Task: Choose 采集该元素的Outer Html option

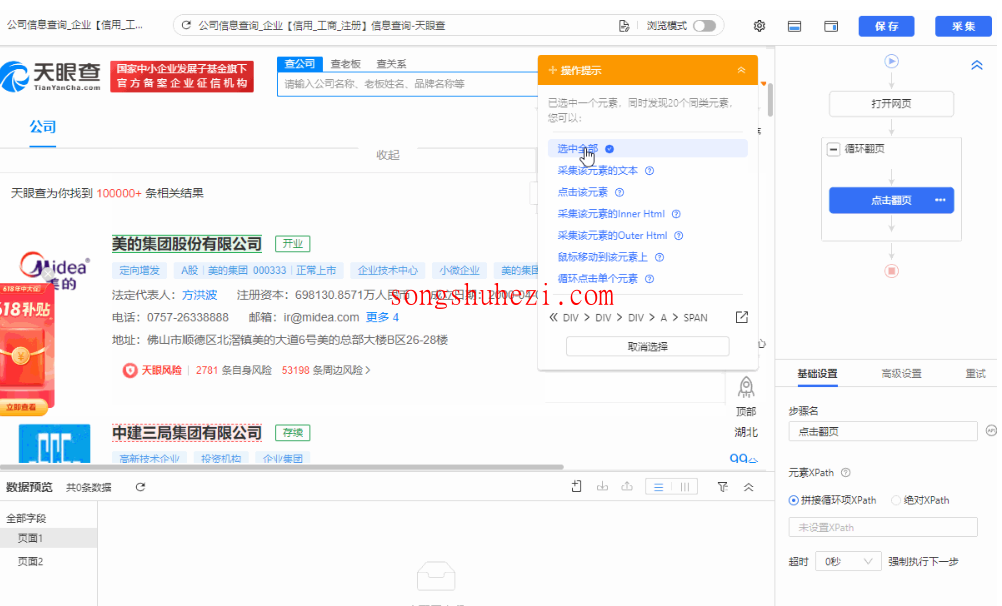Action: [612, 236]
